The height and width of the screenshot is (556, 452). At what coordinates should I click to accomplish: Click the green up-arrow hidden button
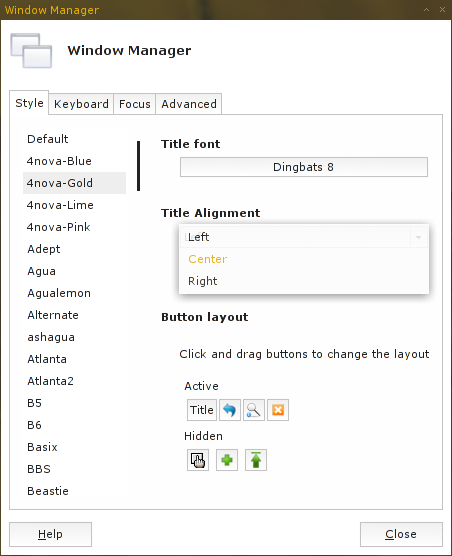256,460
